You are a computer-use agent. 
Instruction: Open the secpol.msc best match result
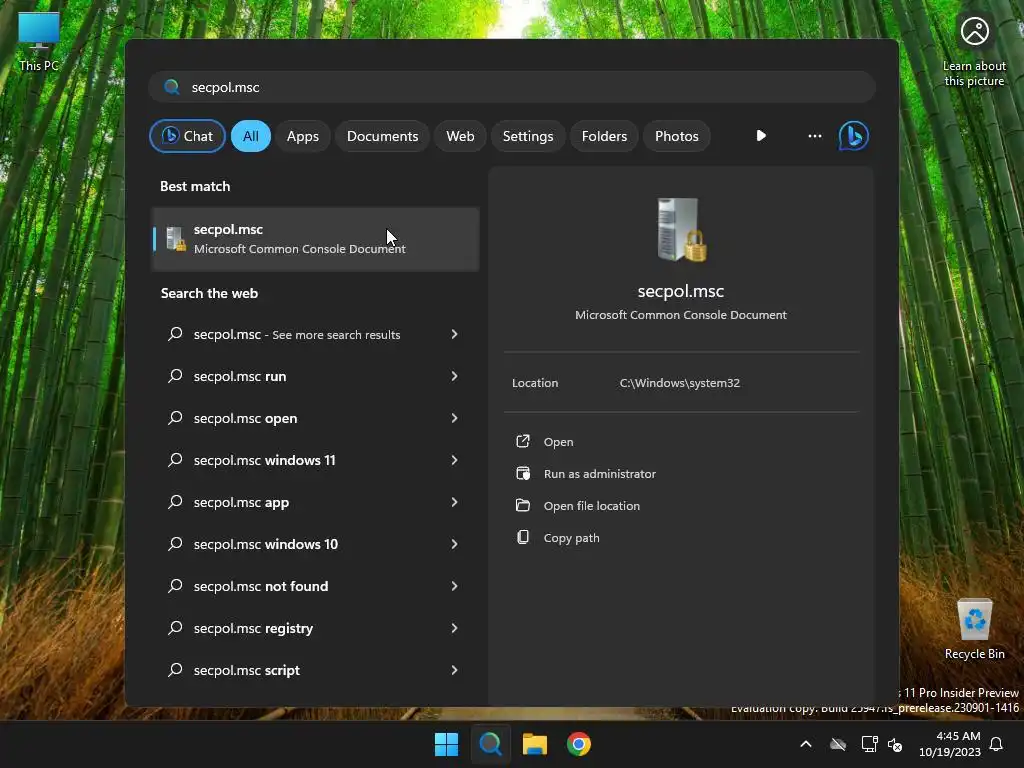315,239
